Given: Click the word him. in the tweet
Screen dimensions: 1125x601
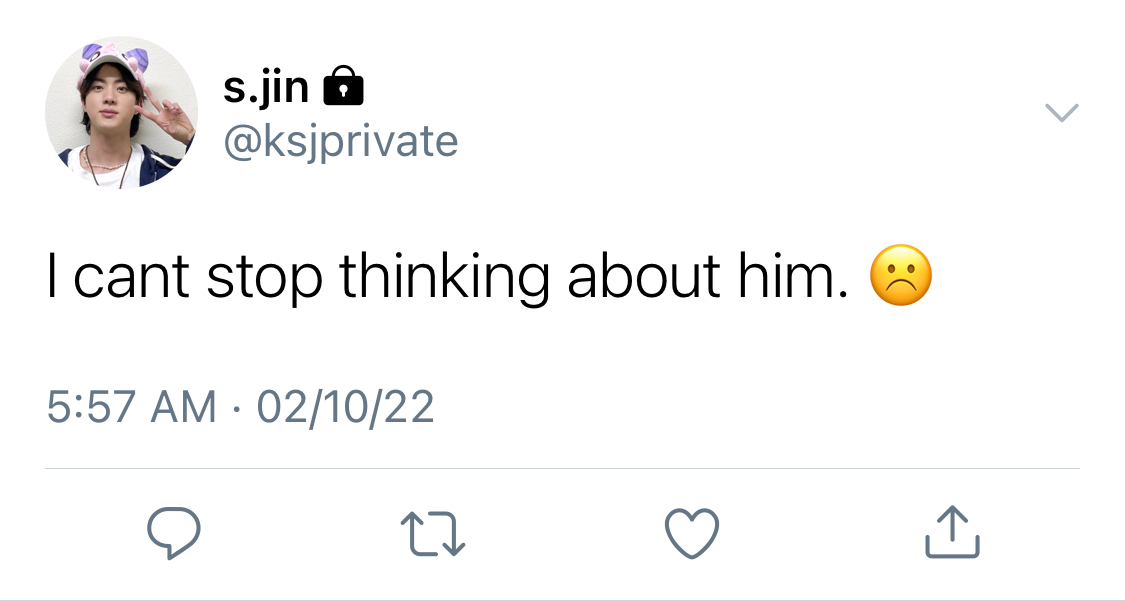Looking at the screenshot, I should pos(794,277).
